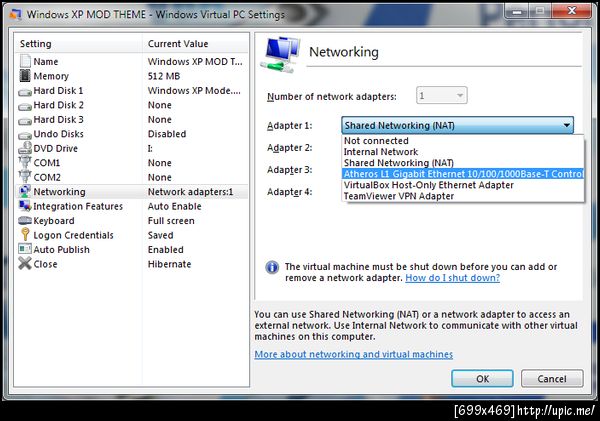Image resolution: width=600 pixels, height=421 pixels.
Task: Click the Networking globe icon in list
Action: click(25, 191)
